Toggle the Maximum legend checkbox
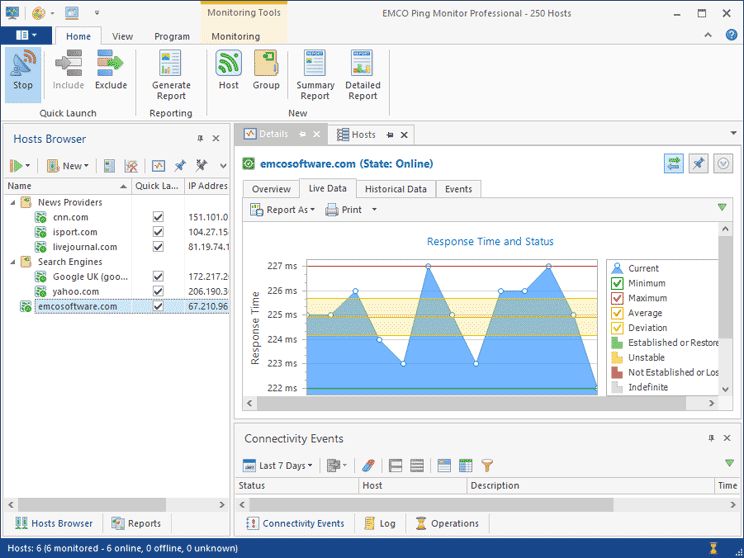The image size is (744, 558). (617, 298)
